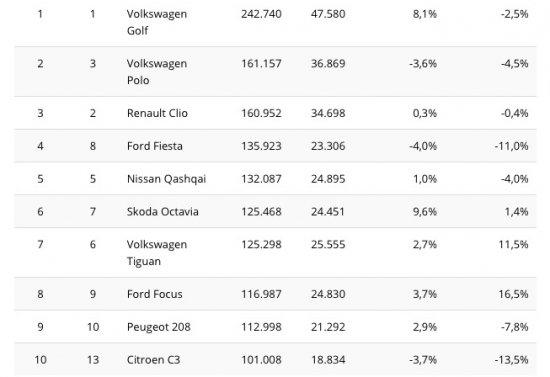Screen dimensions: 550x377
Task: Click the 242.740 sales figure
Action: coord(261,14)
